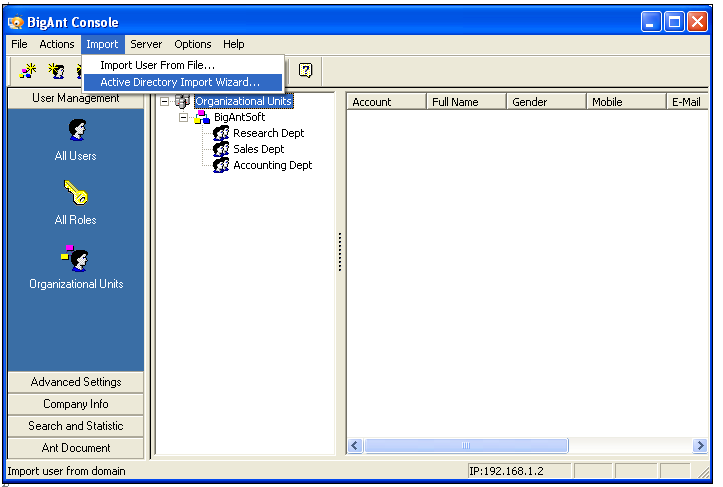The image size is (723, 487).
Task: Open the Actions menu
Action: [57, 44]
